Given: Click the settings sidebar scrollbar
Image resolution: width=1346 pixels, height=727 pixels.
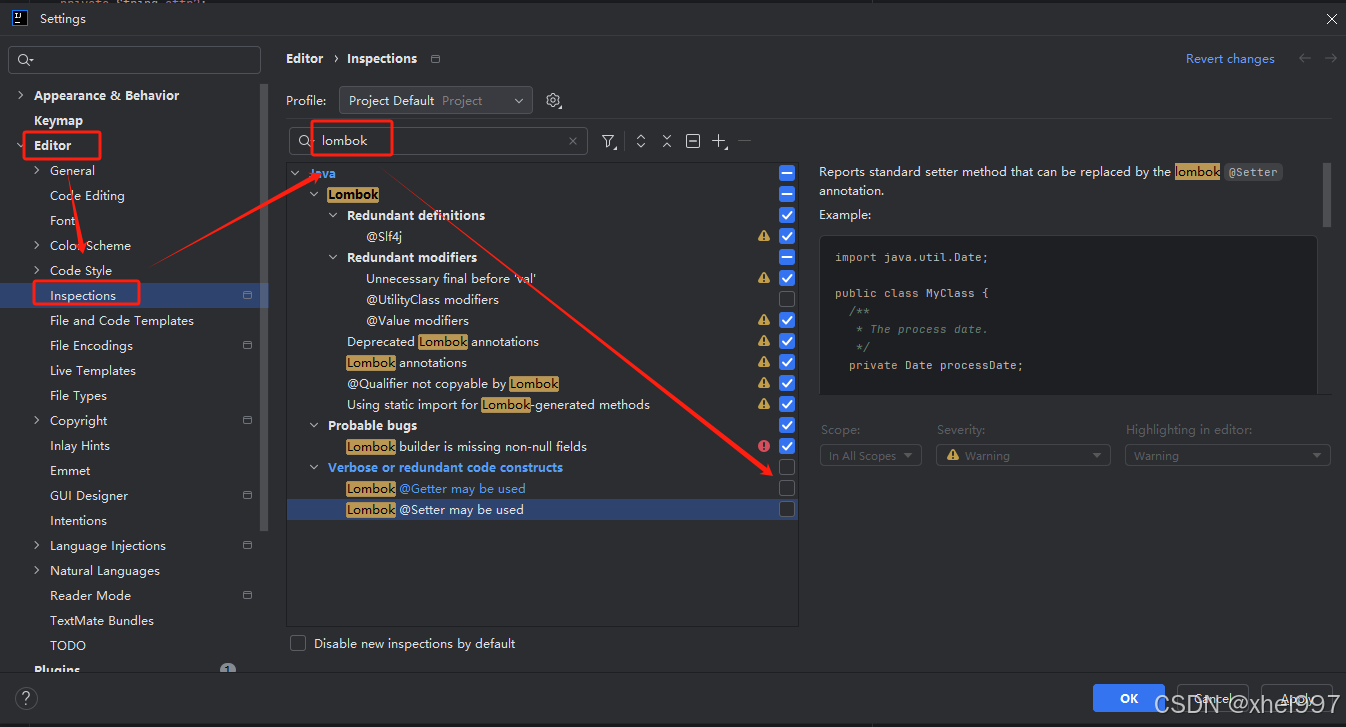Looking at the screenshot, I should click(x=264, y=308).
